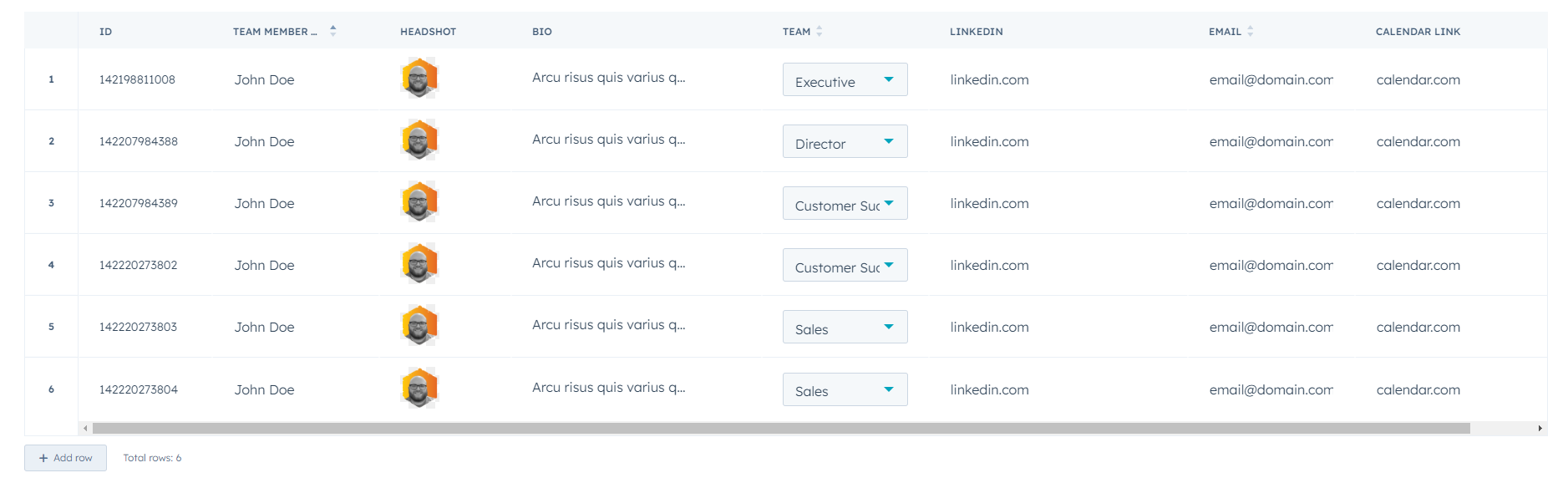
Task: Open row 1 headshot image
Action: tap(419, 79)
